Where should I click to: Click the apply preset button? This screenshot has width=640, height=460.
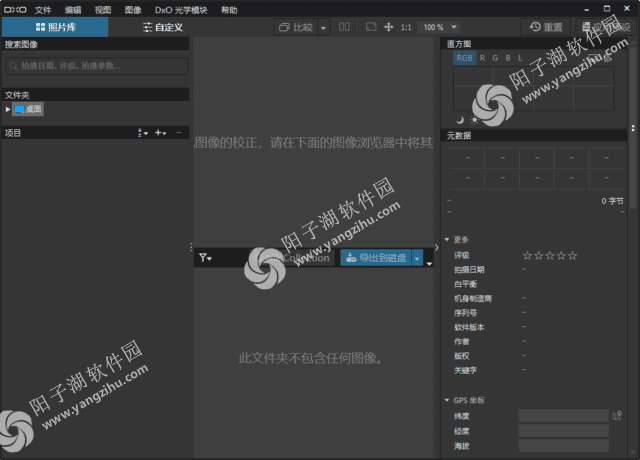pyautogui.click(x=606, y=27)
